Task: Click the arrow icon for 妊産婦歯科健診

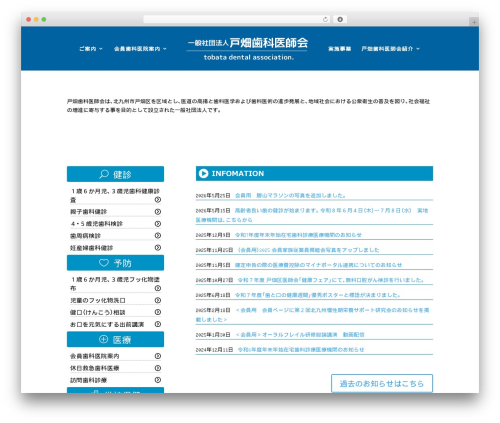Action: point(158,248)
